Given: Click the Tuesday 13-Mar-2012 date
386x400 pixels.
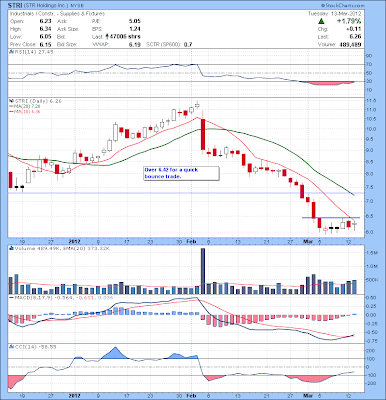Looking at the screenshot, I should click(335, 14).
